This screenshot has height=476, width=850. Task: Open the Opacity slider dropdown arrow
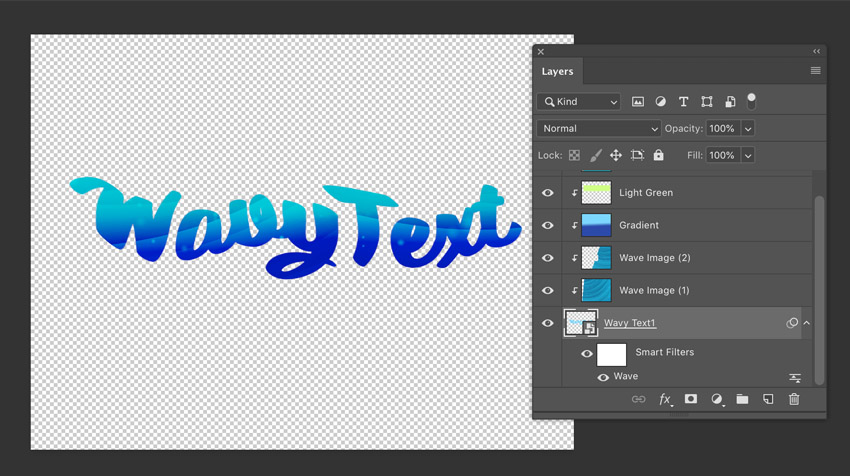pyautogui.click(x=748, y=129)
